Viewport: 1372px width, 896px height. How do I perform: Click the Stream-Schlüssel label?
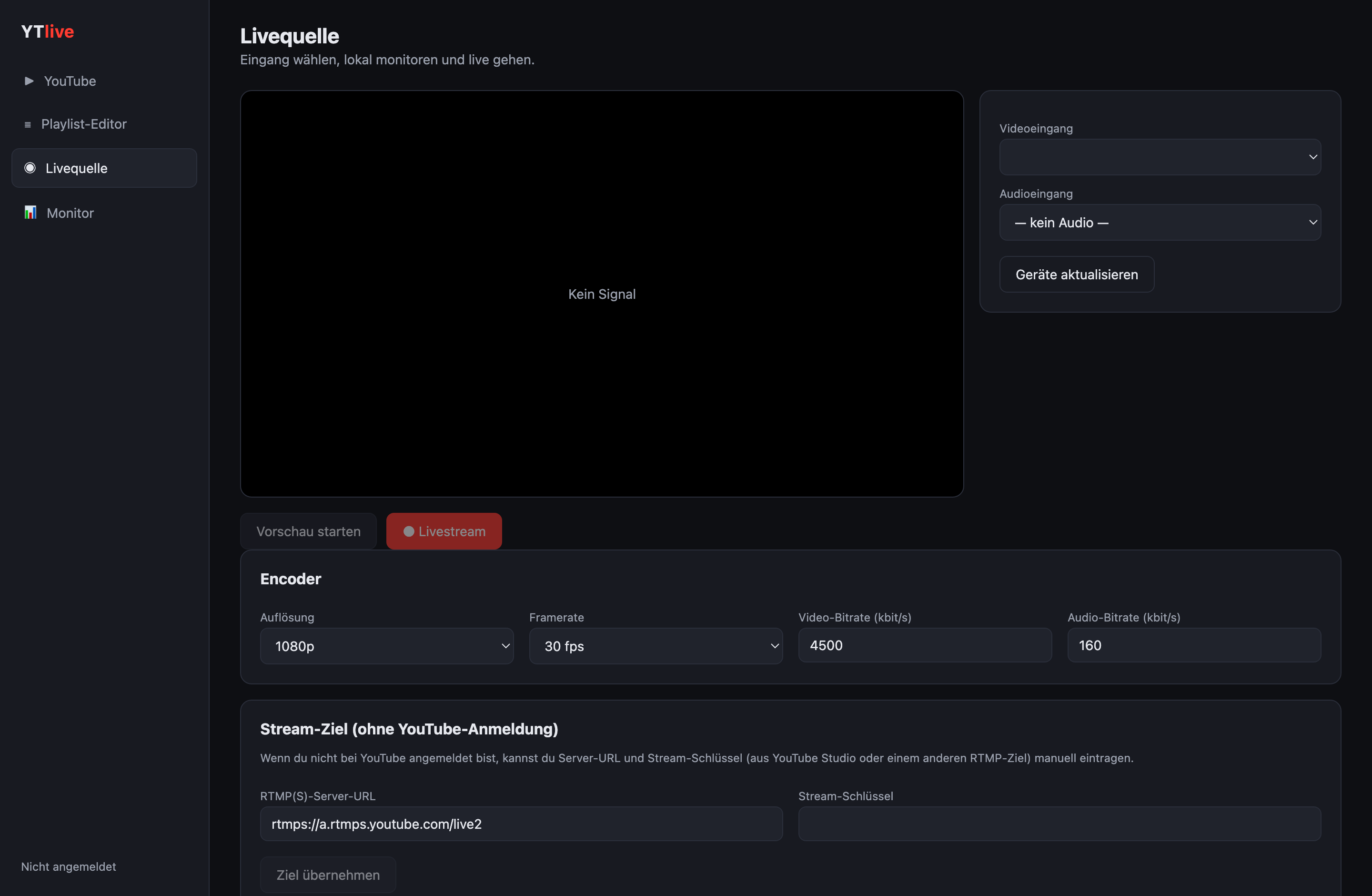click(846, 796)
